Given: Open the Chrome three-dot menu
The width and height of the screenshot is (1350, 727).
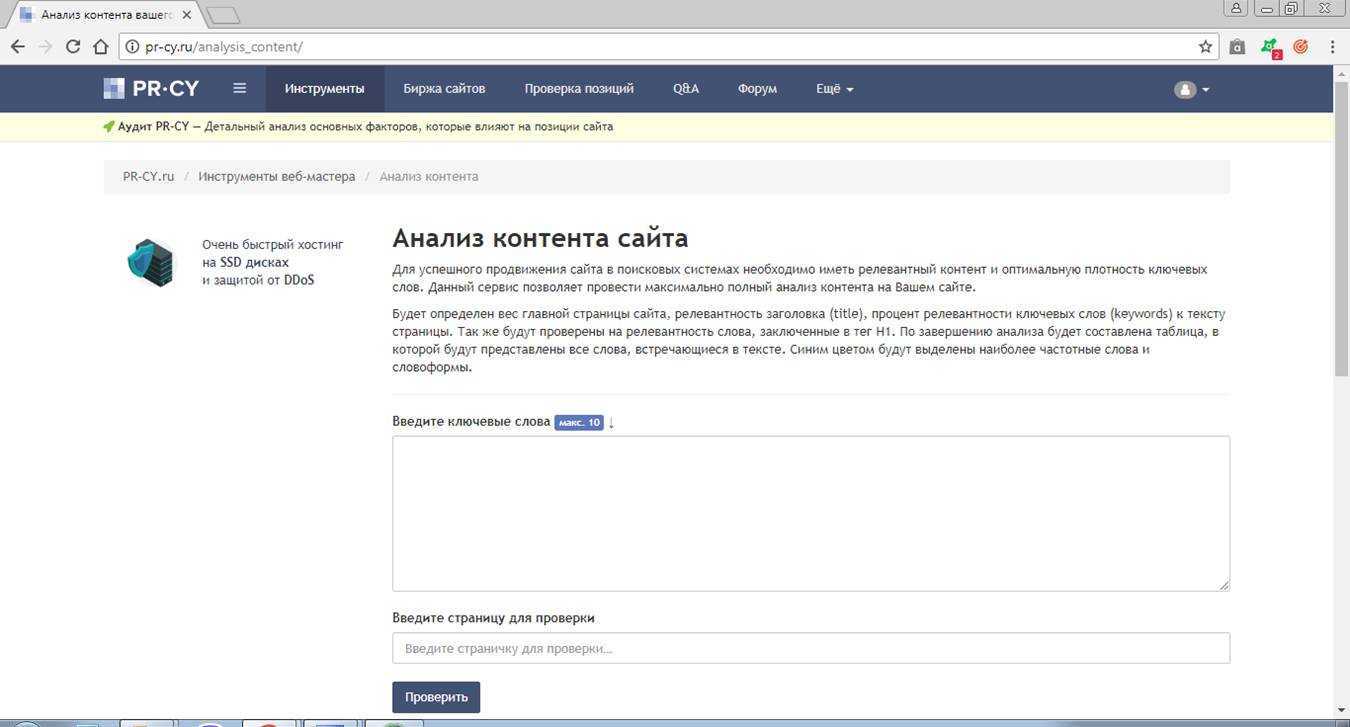Looking at the screenshot, I should tap(1332, 46).
